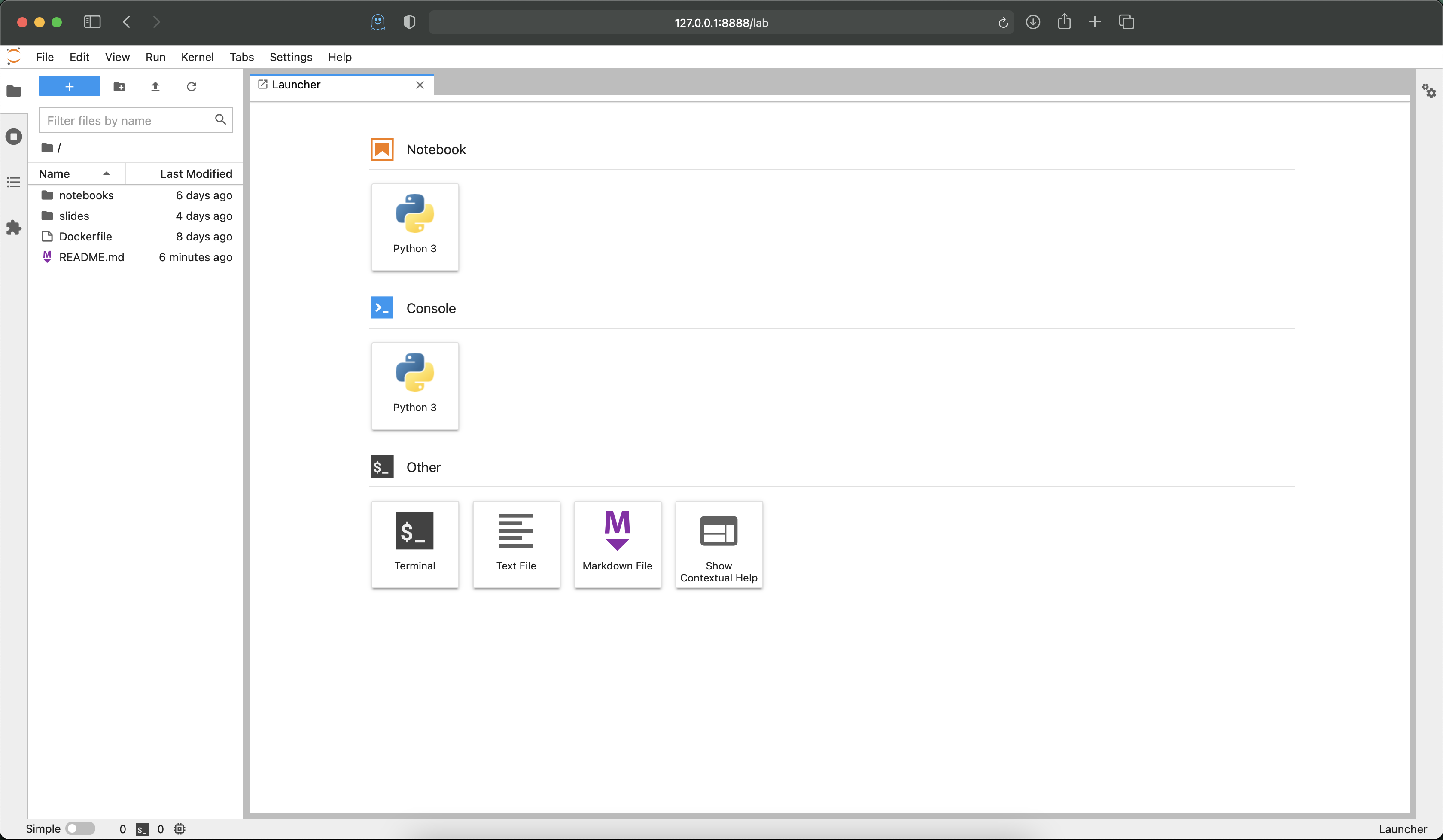Click the New Folder icon
Image resolution: width=1443 pixels, height=840 pixels.
[119, 86]
